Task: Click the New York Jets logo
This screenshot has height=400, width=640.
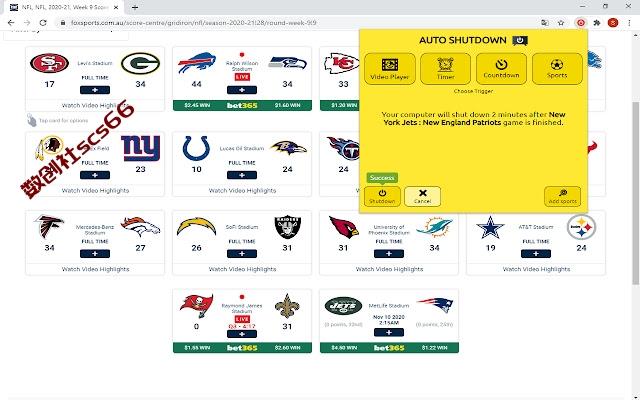Action: [343, 306]
